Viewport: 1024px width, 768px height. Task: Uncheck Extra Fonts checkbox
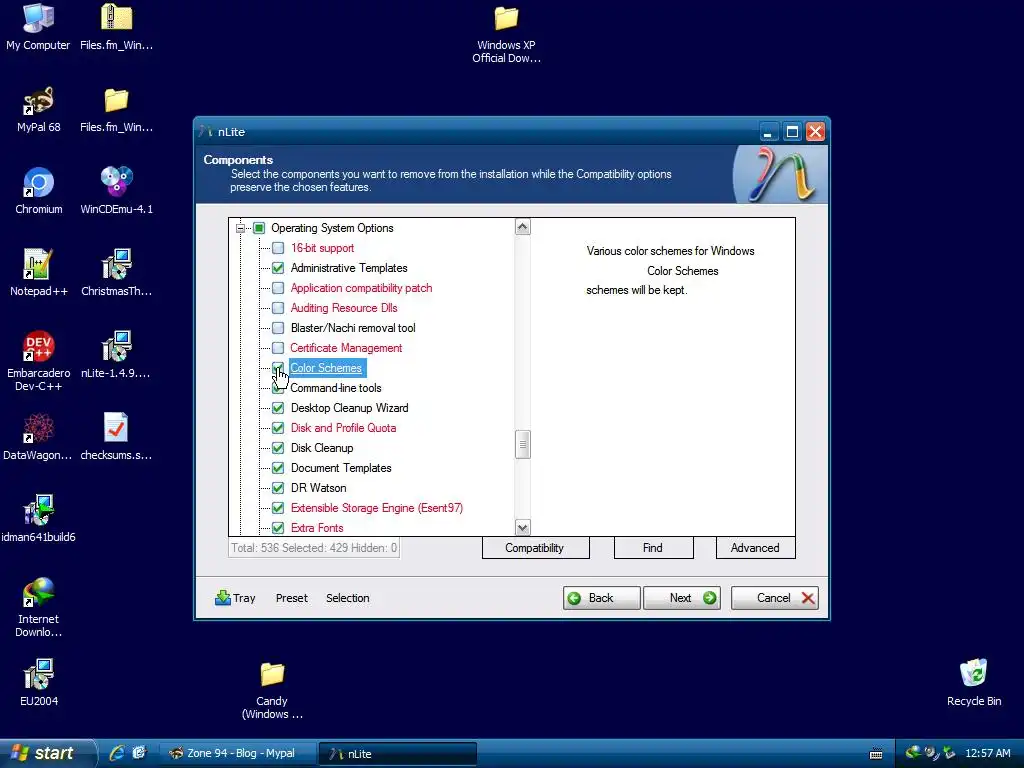278,528
